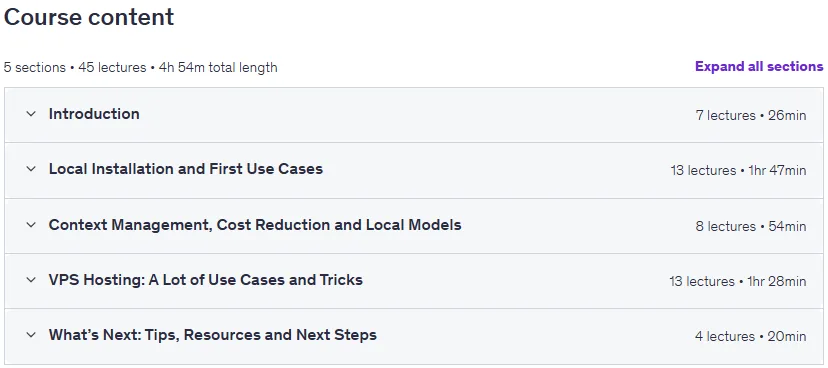Click the Course content heading
Screen dimensions: 828x368
tap(89, 17)
